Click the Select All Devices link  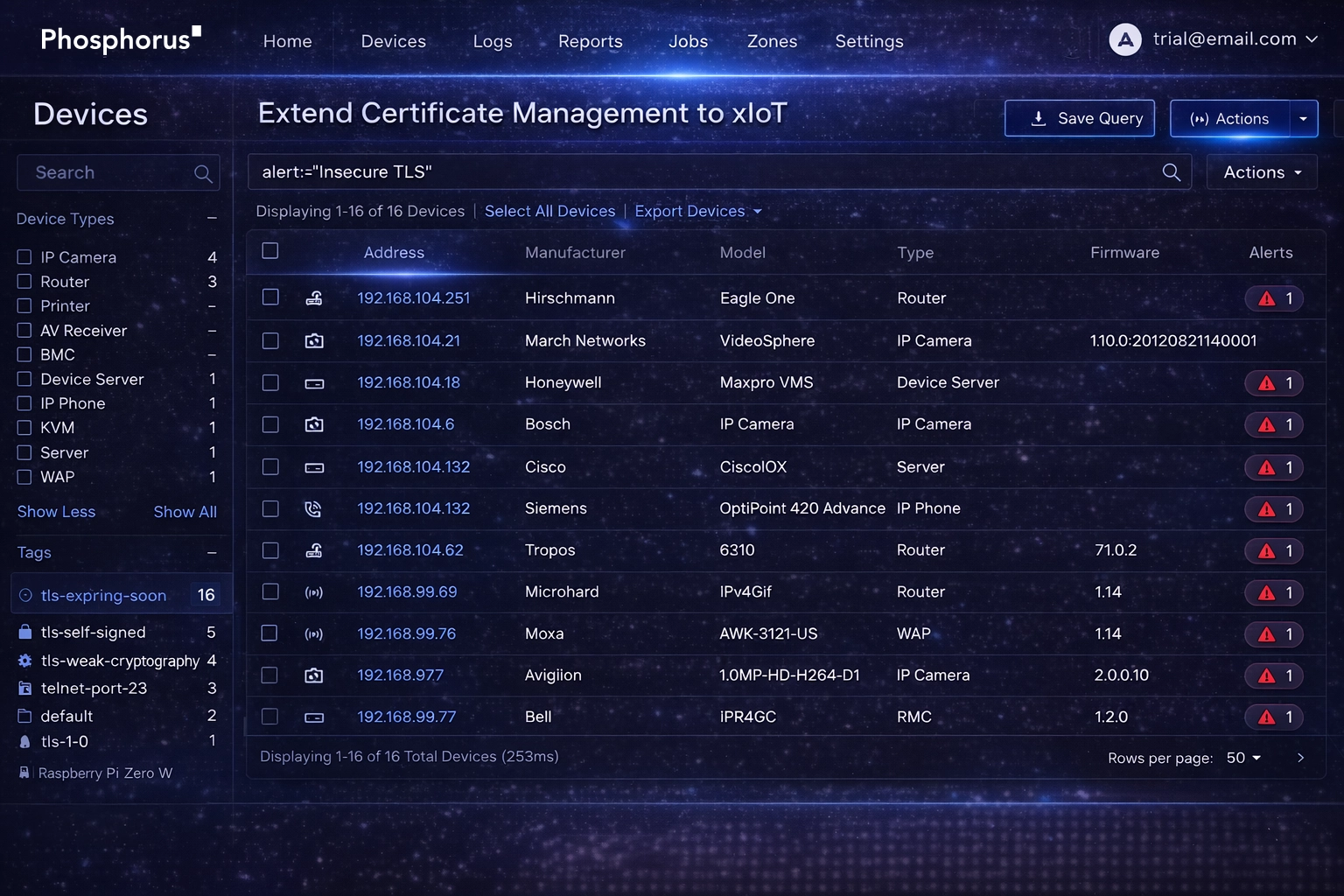coord(549,211)
